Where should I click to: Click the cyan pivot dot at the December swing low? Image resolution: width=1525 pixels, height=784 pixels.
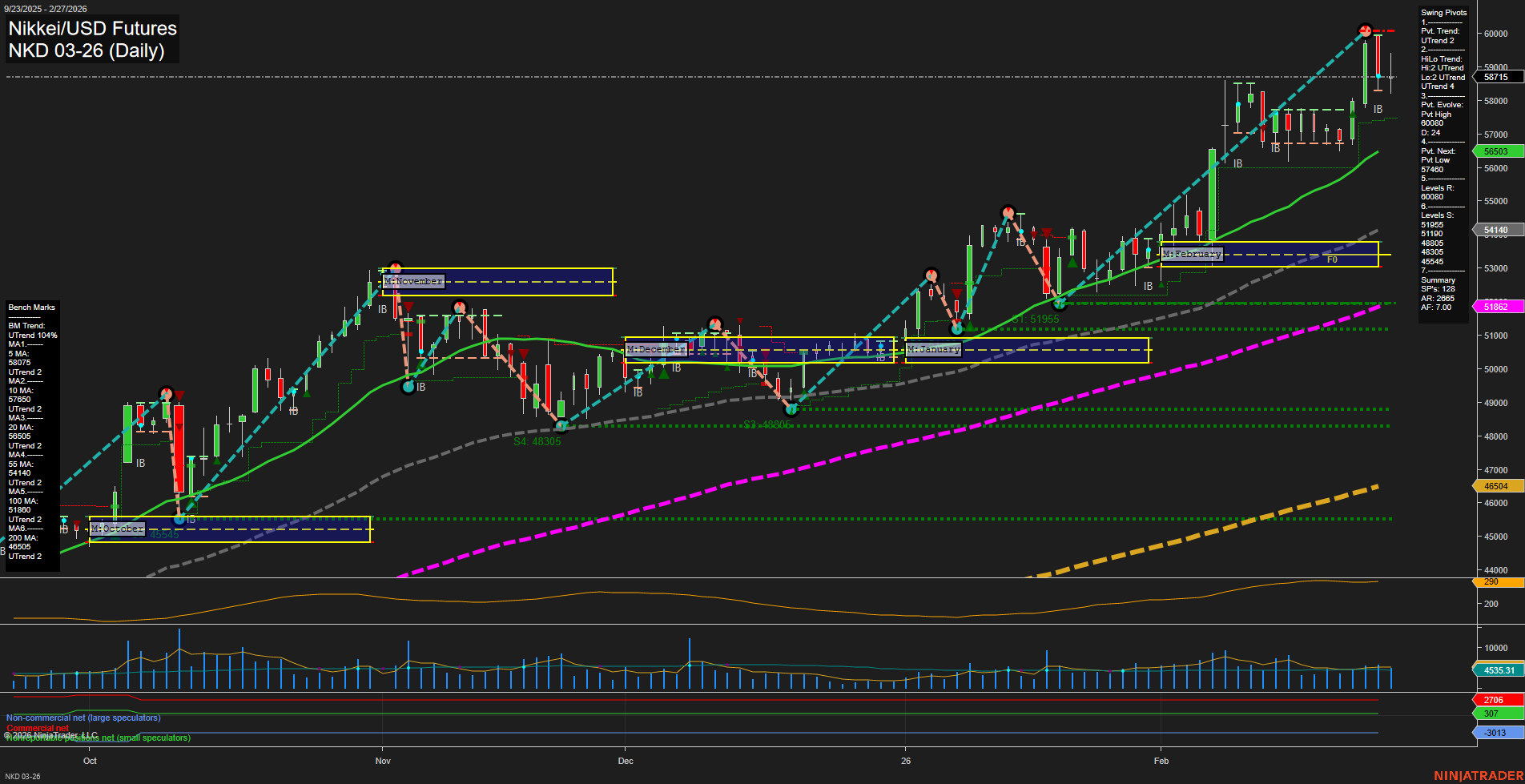[x=792, y=408]
